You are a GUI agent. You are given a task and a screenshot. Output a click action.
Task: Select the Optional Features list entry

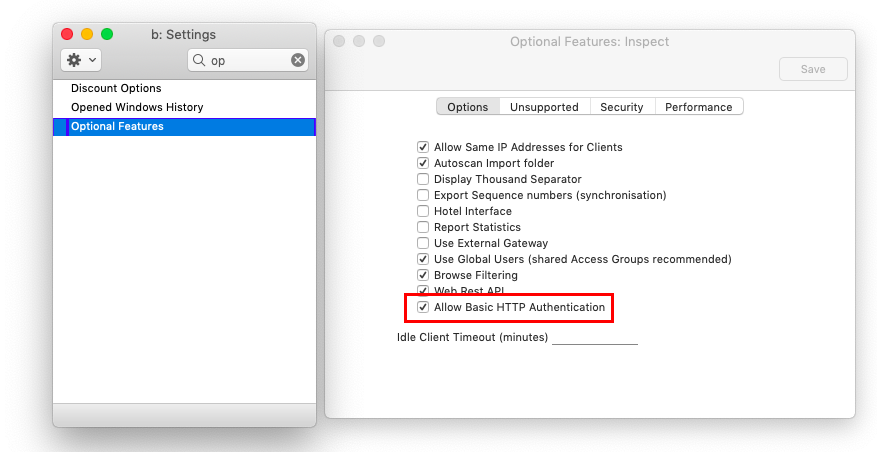pos(117,127)
